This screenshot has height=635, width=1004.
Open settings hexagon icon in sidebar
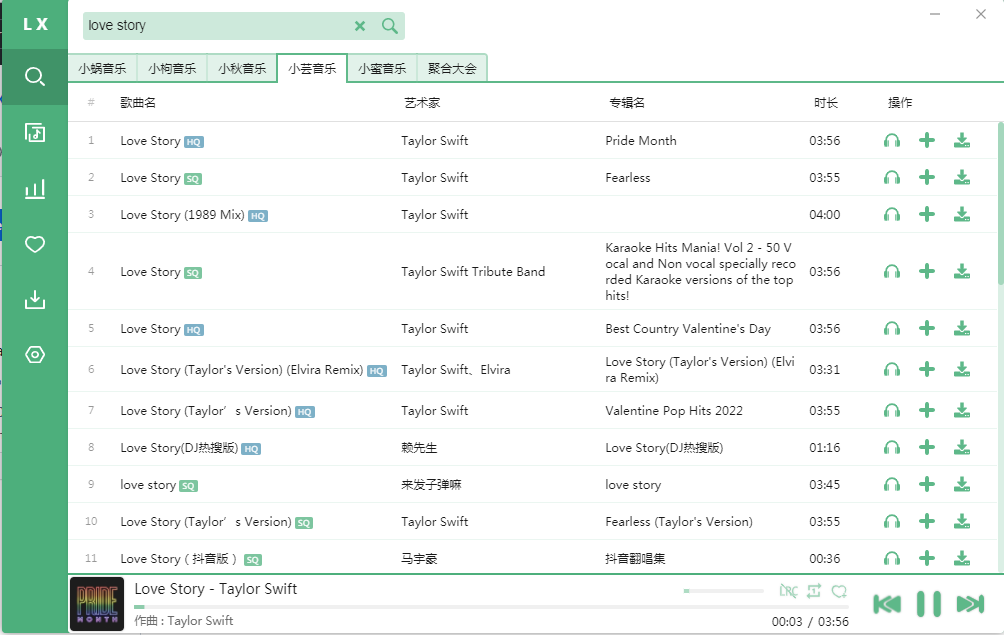point(35,355)
